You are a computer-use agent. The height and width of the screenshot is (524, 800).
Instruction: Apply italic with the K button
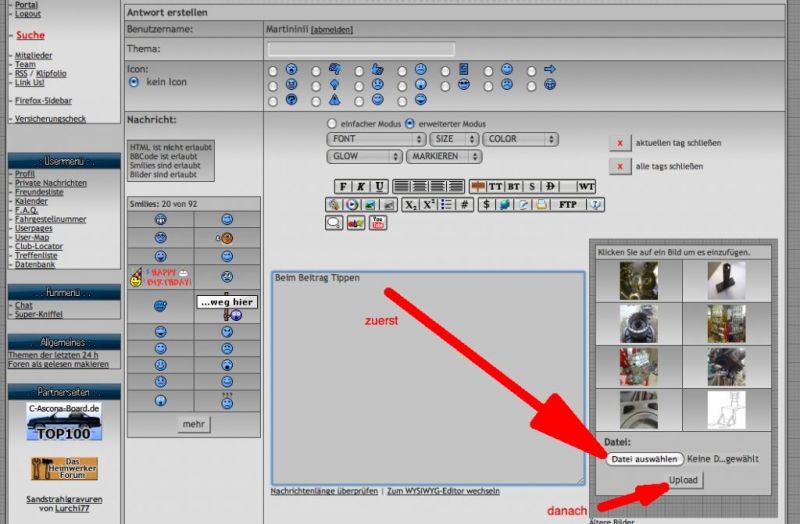point(361,186)
